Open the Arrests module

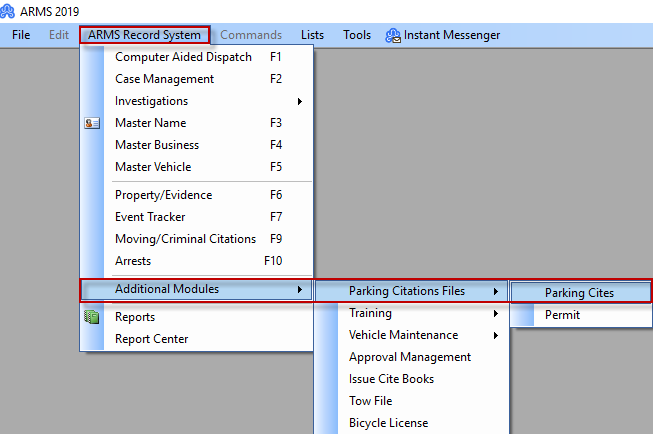[197, 261]
